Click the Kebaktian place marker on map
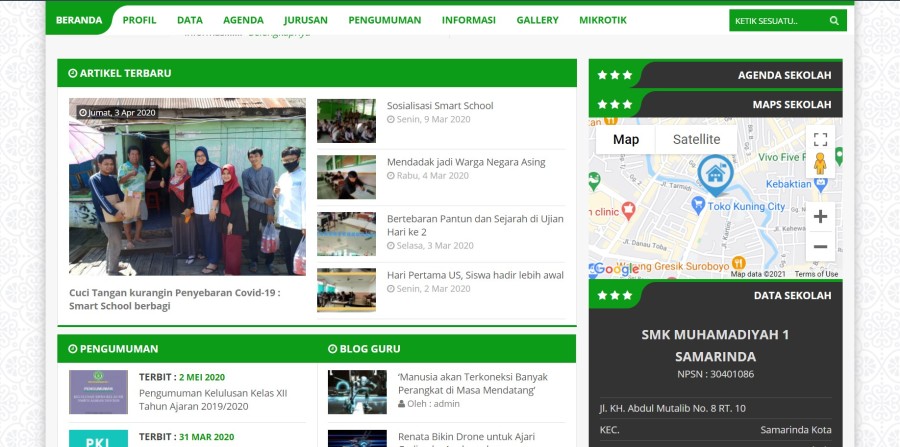The width and height of the screenshot is (900, 447). coord(821,184)
